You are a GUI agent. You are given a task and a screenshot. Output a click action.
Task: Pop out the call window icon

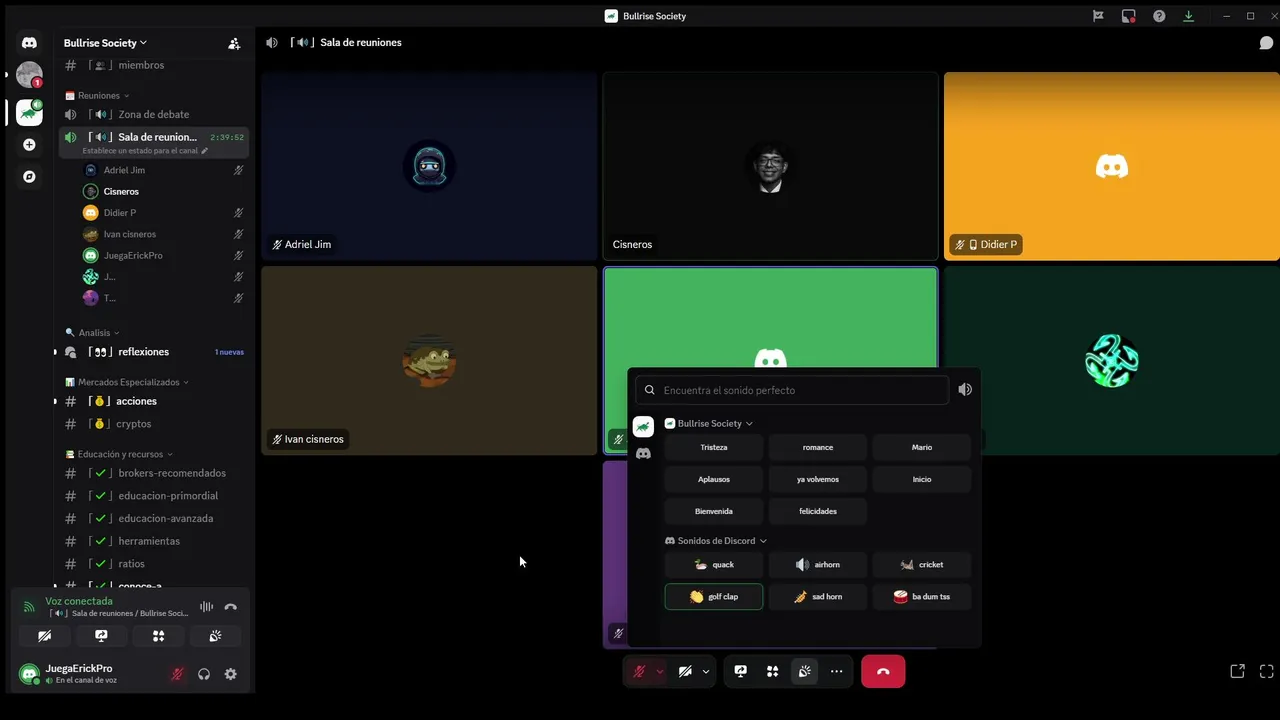click(x=1237, y=671)
